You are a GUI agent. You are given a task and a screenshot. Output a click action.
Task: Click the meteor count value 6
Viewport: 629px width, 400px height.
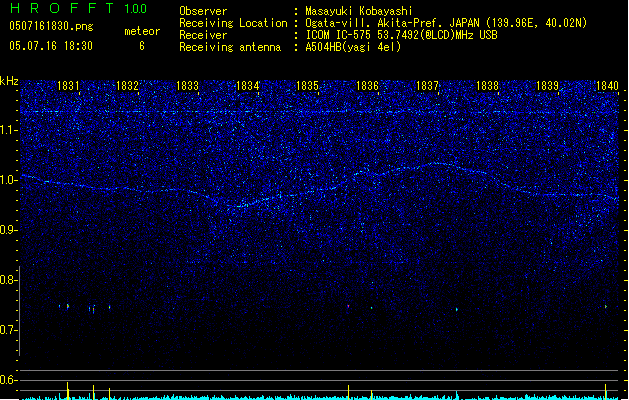coord(142,46)
